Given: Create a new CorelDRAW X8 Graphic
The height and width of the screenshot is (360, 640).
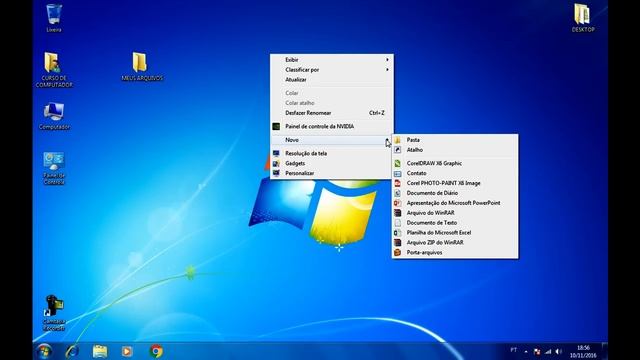Looking at the screenshot, I should click(455, 163).
